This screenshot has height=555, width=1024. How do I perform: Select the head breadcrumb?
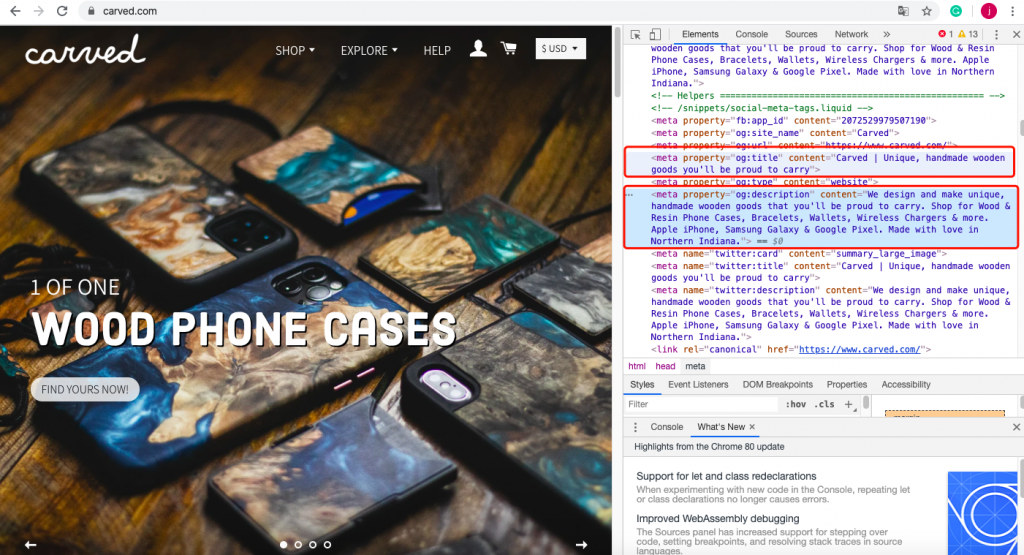[x=665, y=366]
